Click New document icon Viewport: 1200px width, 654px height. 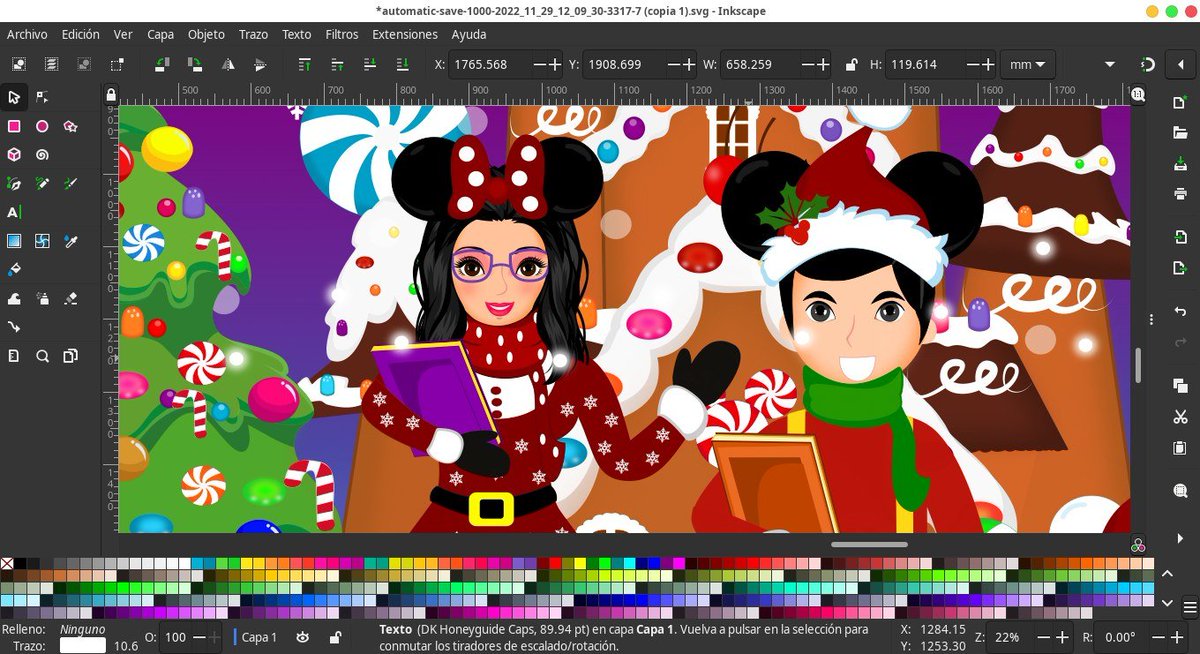point(1181,104)
